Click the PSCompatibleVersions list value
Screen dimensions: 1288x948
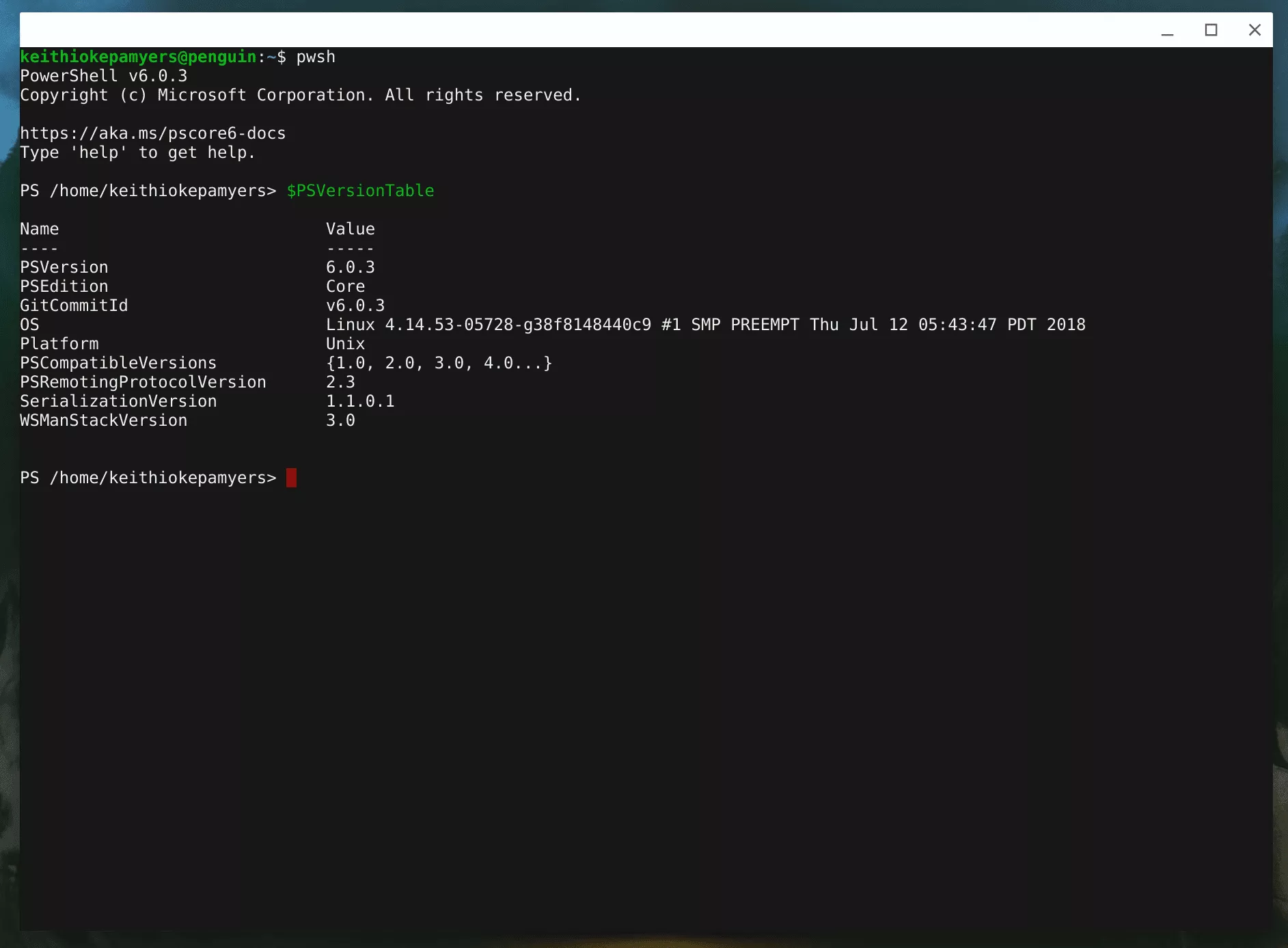tap(439, 363)
